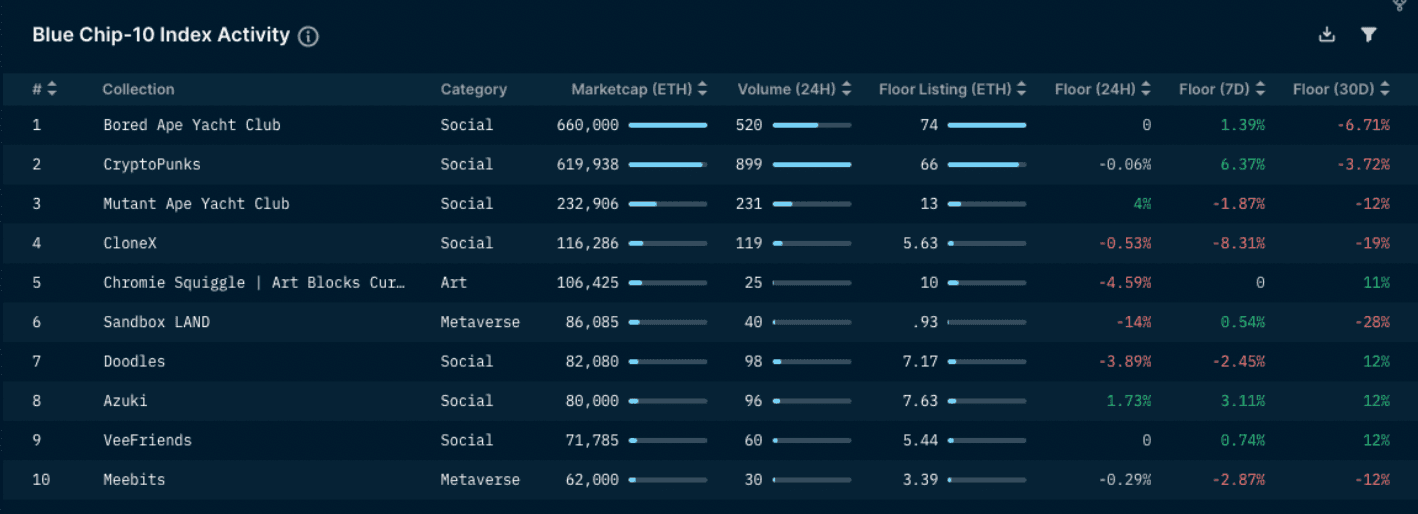Click Metaverse category in Meebits row
The width and height of the screenshot is (1418, 514).
(480, 480)
